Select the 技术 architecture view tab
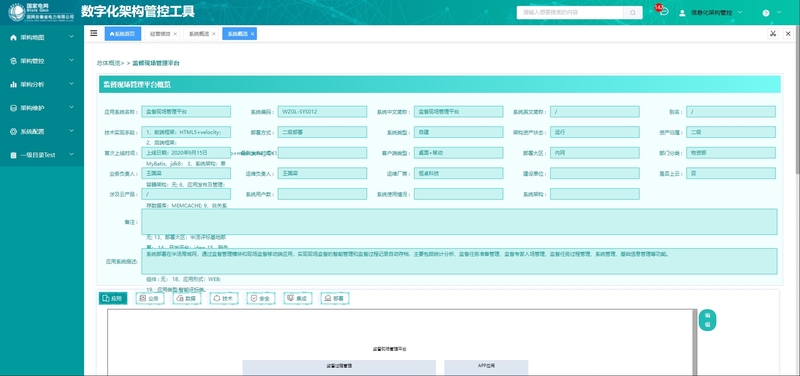Screen dimensions: 800x376 [x=223, y=298]
